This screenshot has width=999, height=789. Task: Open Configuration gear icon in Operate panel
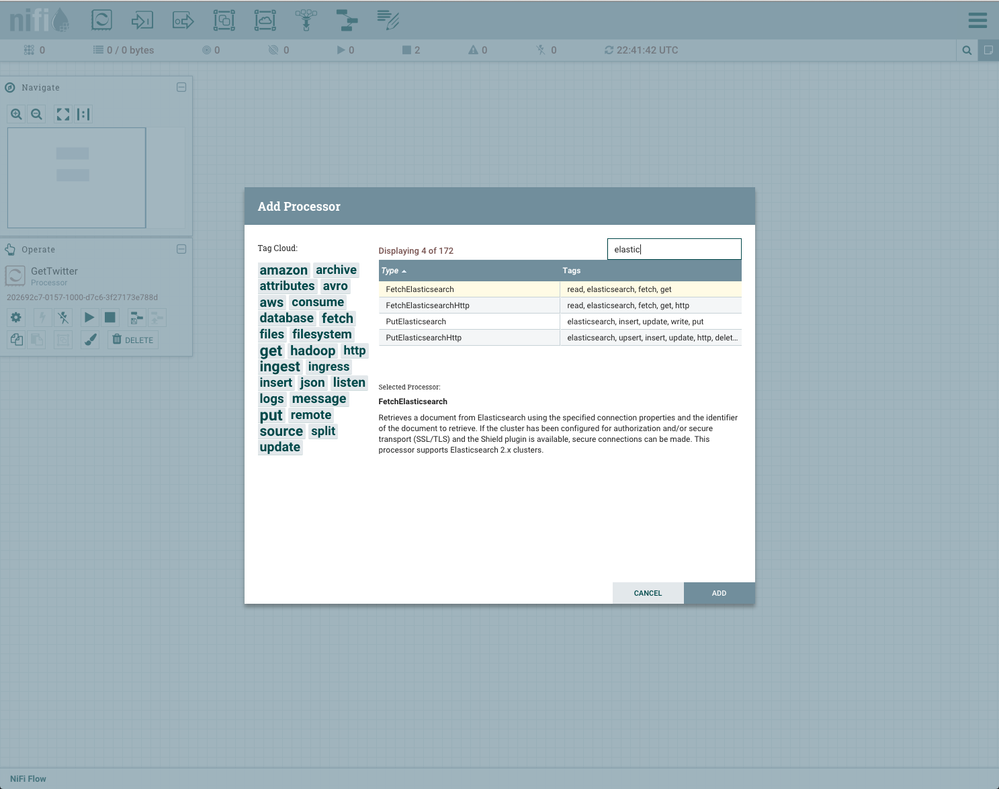(16, 317)
